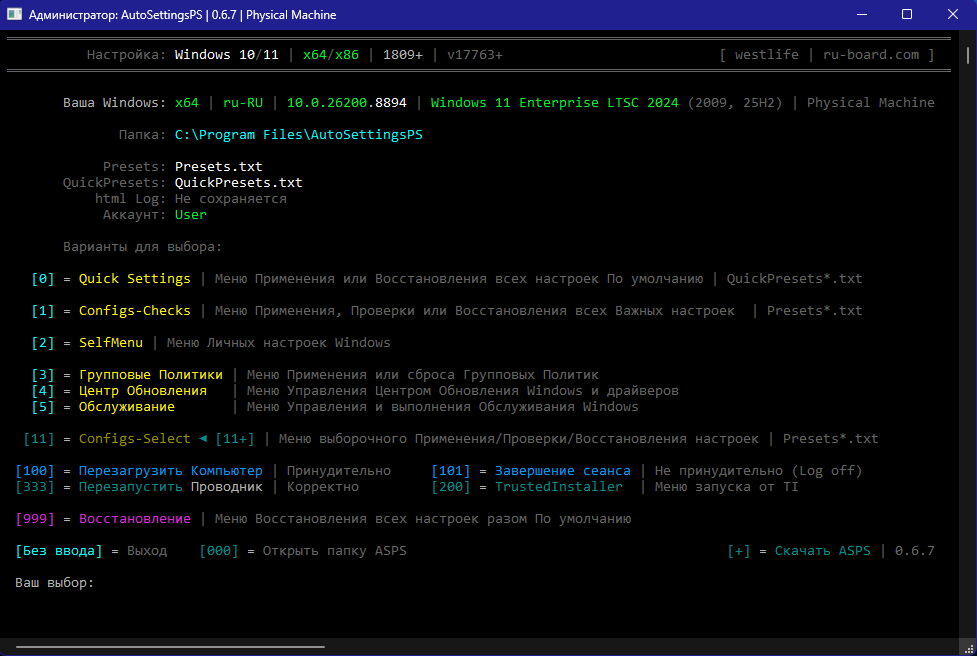The image size is (977, 656).
Task: Click 'Перезагрузить Компьютер' option
Action: pos(171,470)
